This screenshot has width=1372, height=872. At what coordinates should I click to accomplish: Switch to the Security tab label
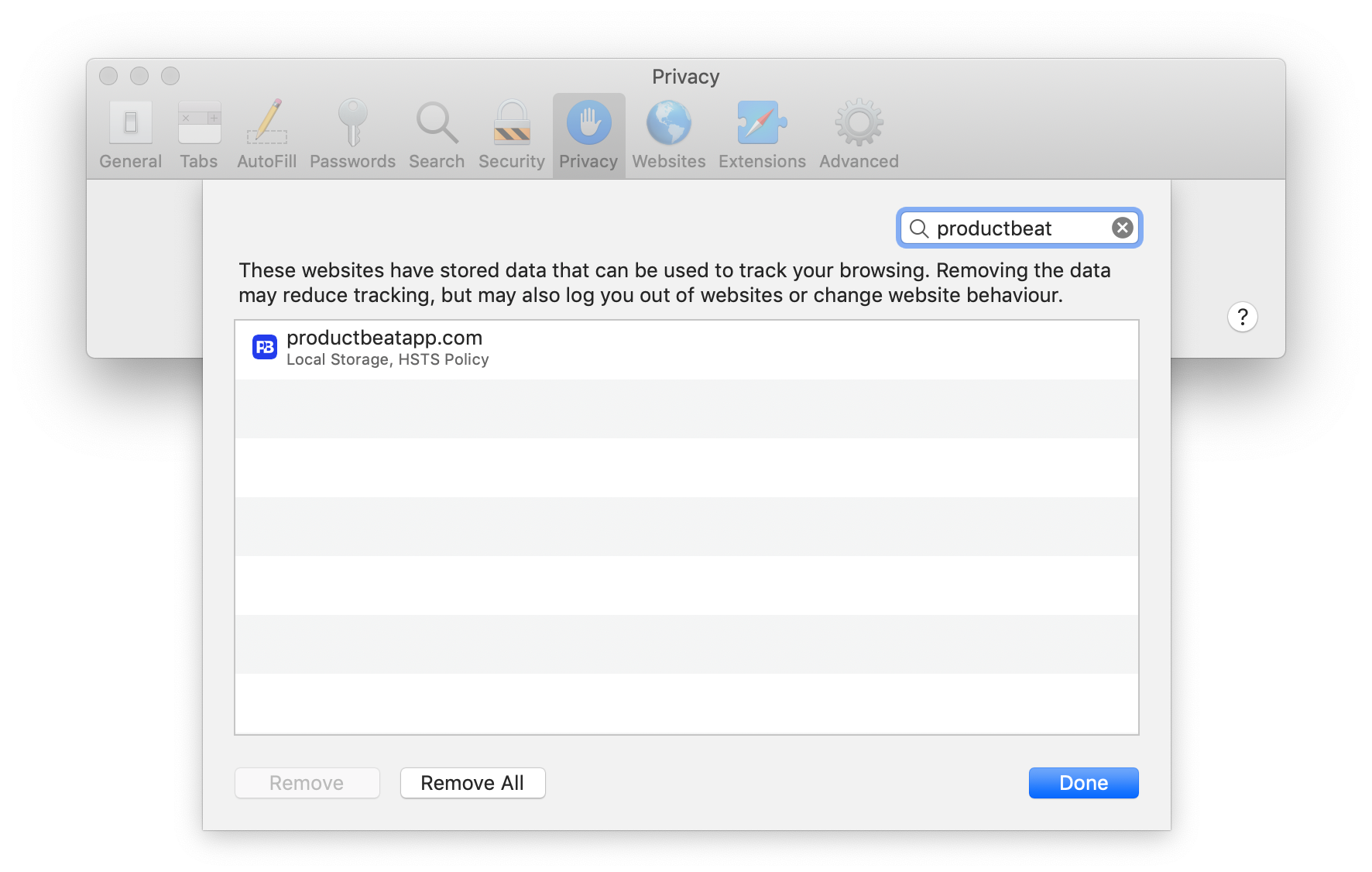(512, 161)
